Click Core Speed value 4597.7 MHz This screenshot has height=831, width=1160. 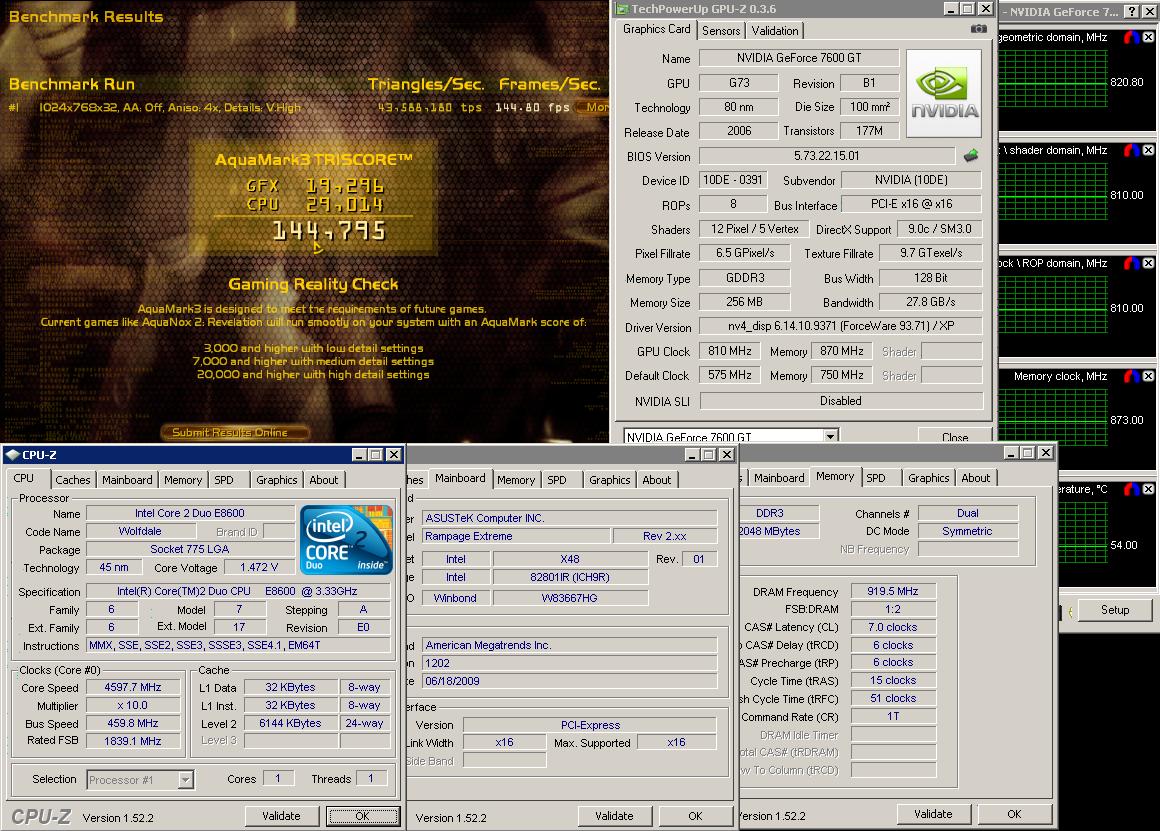132,687
